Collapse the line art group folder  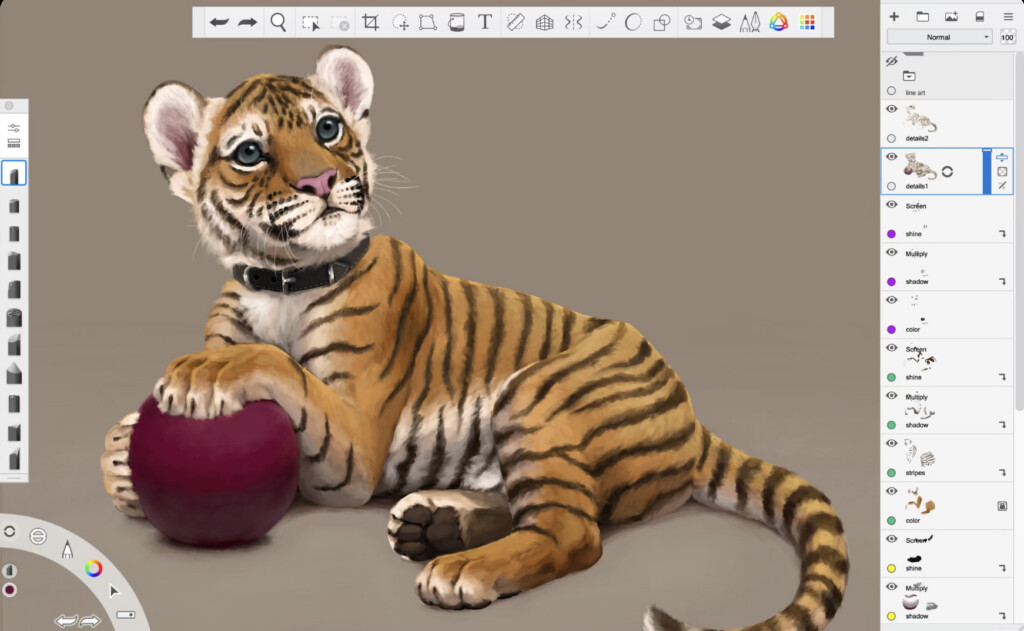tap(909, 76)
